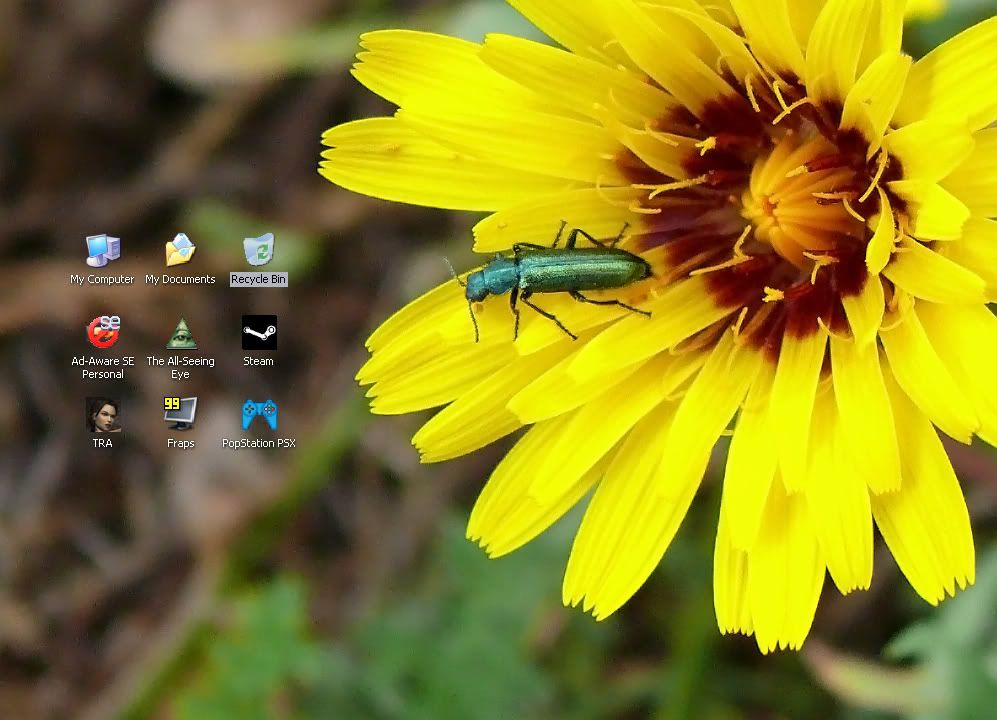
Task: Click the "PopStation PSX" label text
Action: click(x=258, y=443)
